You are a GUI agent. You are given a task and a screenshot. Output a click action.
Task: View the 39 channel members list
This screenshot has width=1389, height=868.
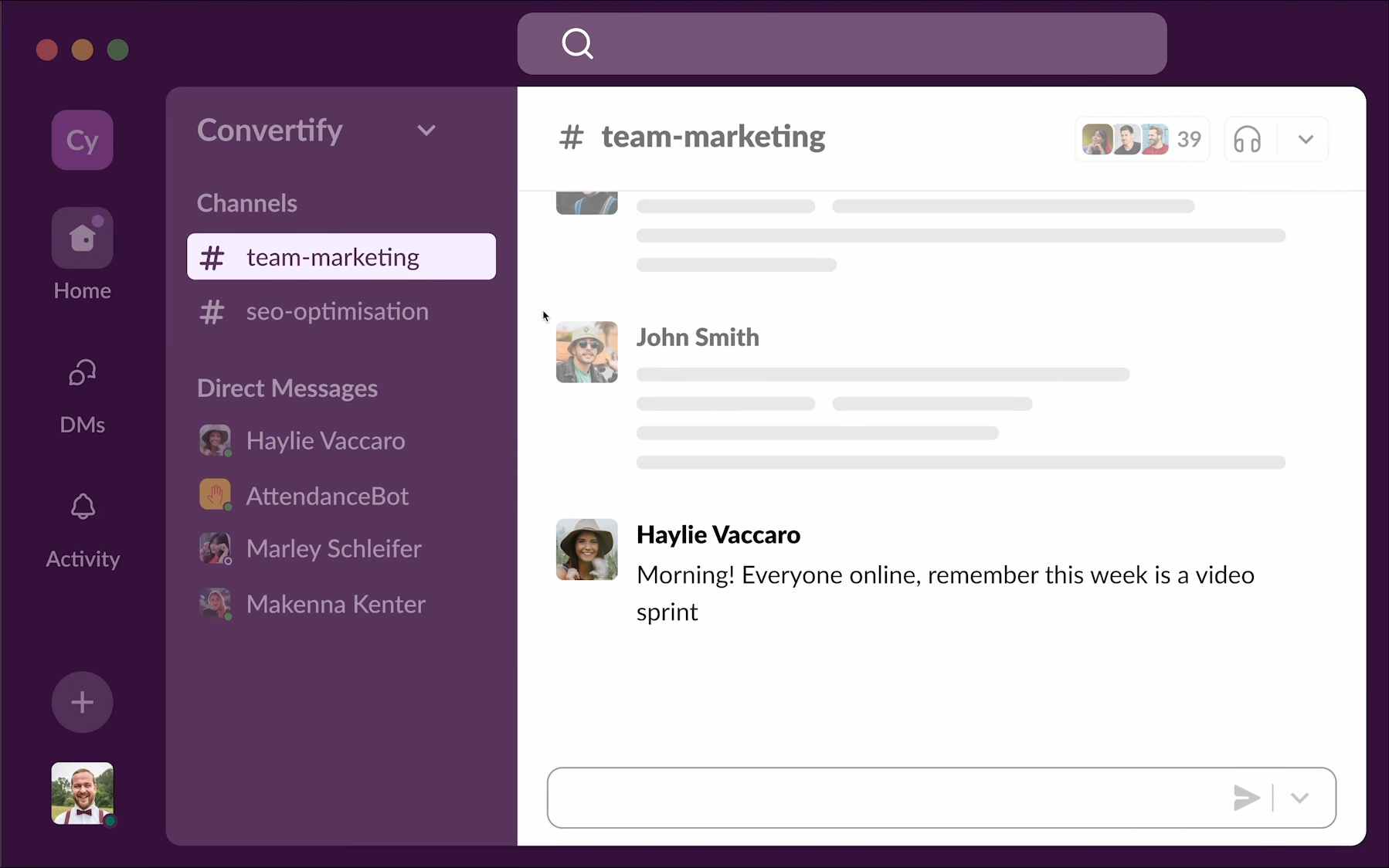pyautogui.click(x=1141, y=140)
